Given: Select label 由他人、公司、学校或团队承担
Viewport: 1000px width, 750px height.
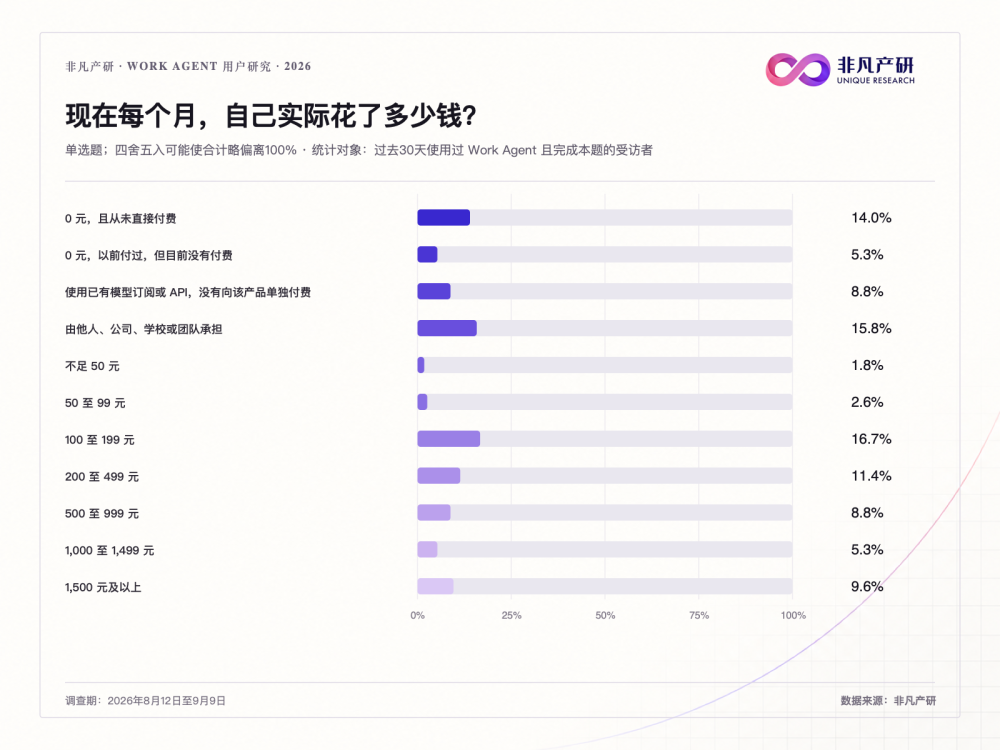Looking at the screenshot, I should pyautogui.click(x=143, y=330).
